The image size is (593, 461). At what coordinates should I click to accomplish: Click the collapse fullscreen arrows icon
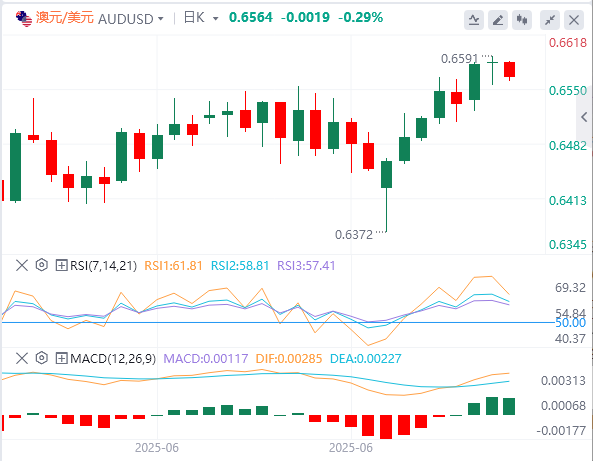click(x=550, y=20)
